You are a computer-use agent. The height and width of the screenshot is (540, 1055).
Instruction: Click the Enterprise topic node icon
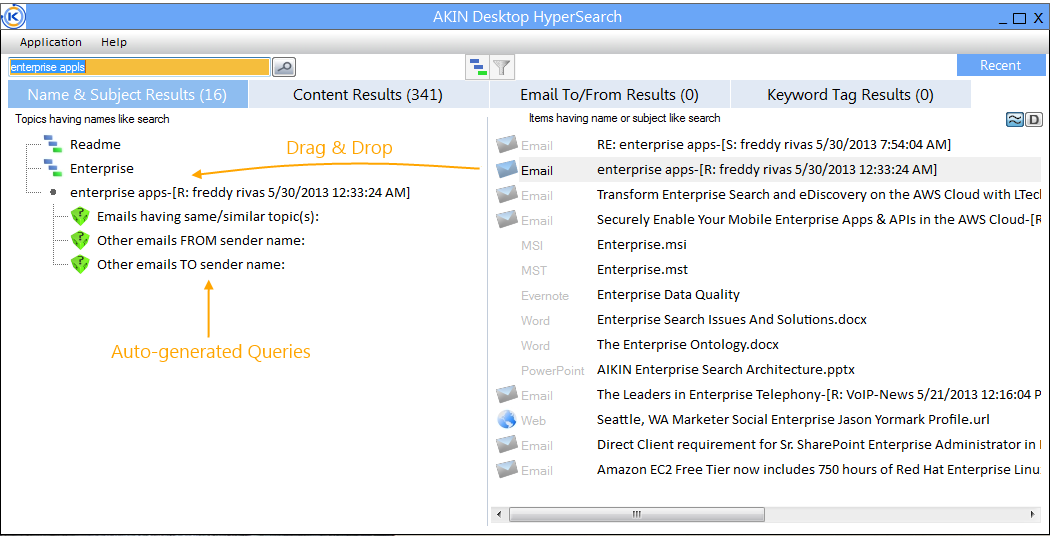tap(52, 167)
